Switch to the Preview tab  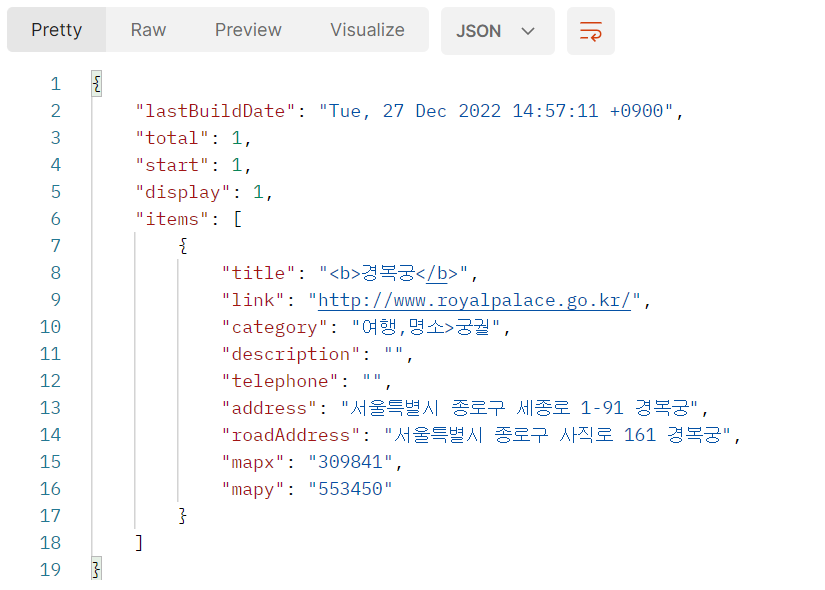tap(248, 30)
